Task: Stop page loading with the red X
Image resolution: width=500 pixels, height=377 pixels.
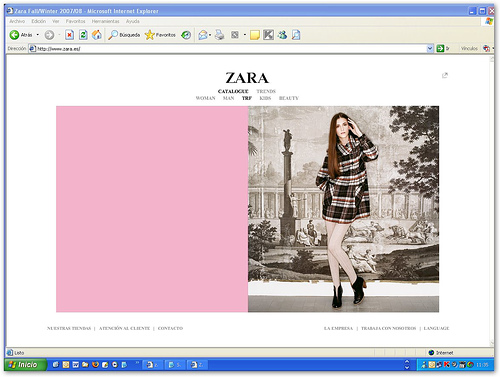Action: coord(69,35)
